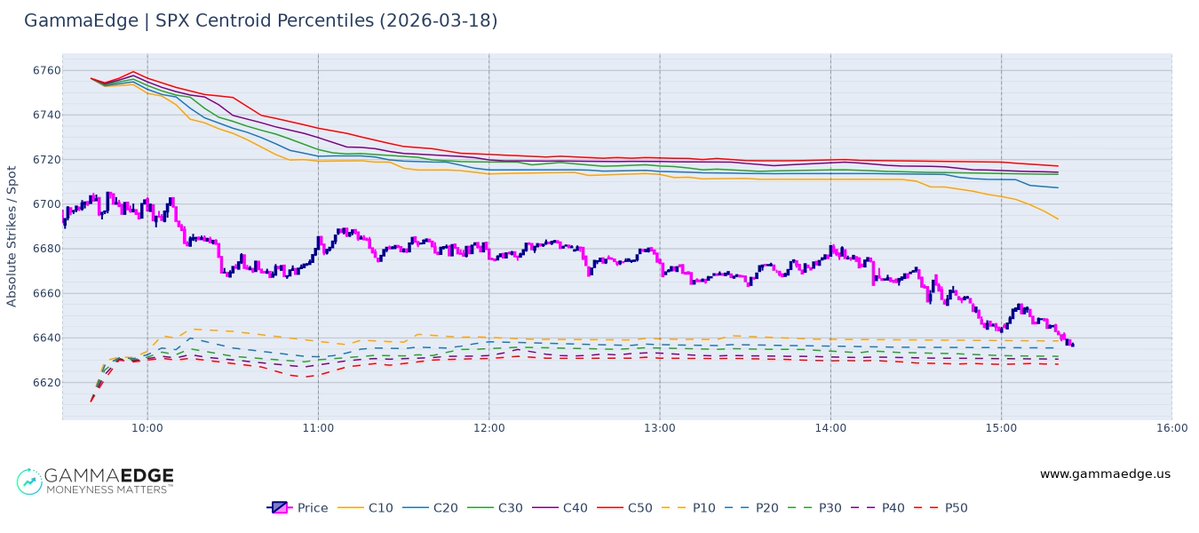1199x533 pixels.
Task: Click the 15:00 x-axis tick label
Action: (x=1001, y=428)
